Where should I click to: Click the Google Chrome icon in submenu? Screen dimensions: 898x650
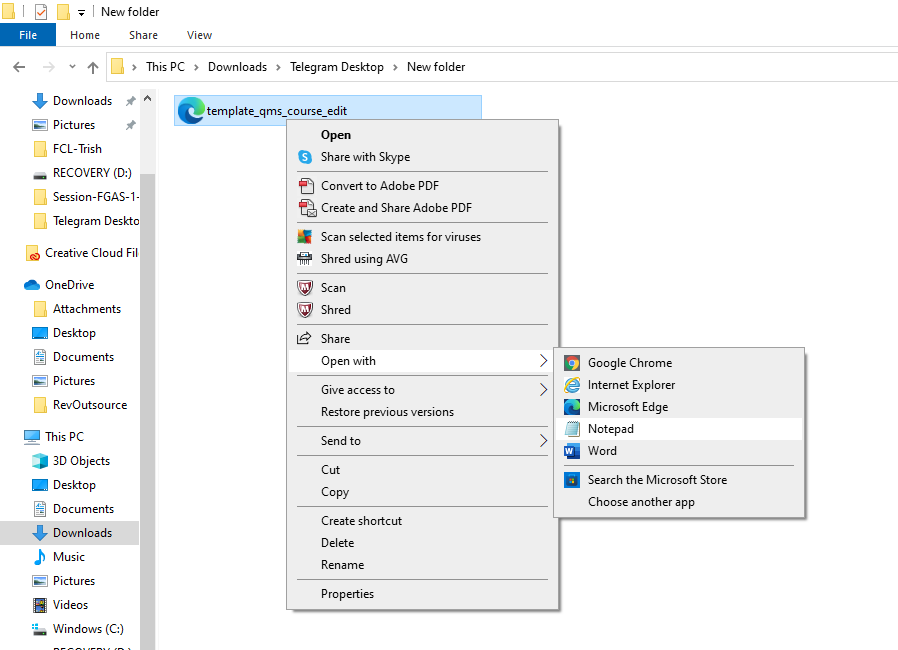point(572,363)
